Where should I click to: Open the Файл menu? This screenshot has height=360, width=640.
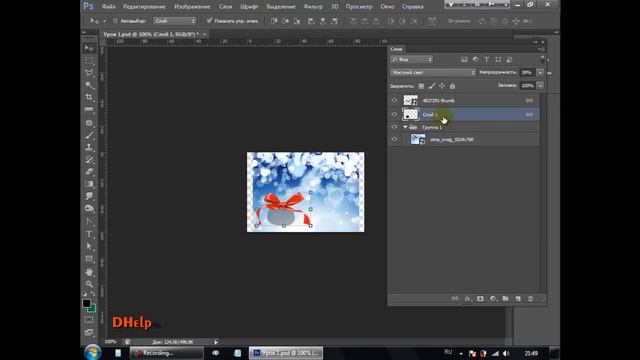pos(109,7)
